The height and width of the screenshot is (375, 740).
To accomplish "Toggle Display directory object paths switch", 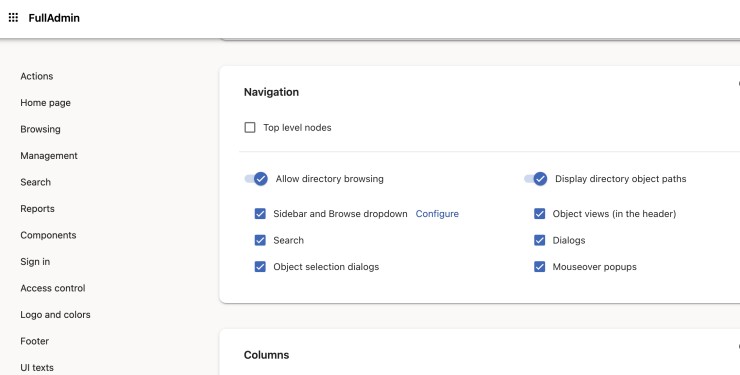I will click(x=536, y=179).
